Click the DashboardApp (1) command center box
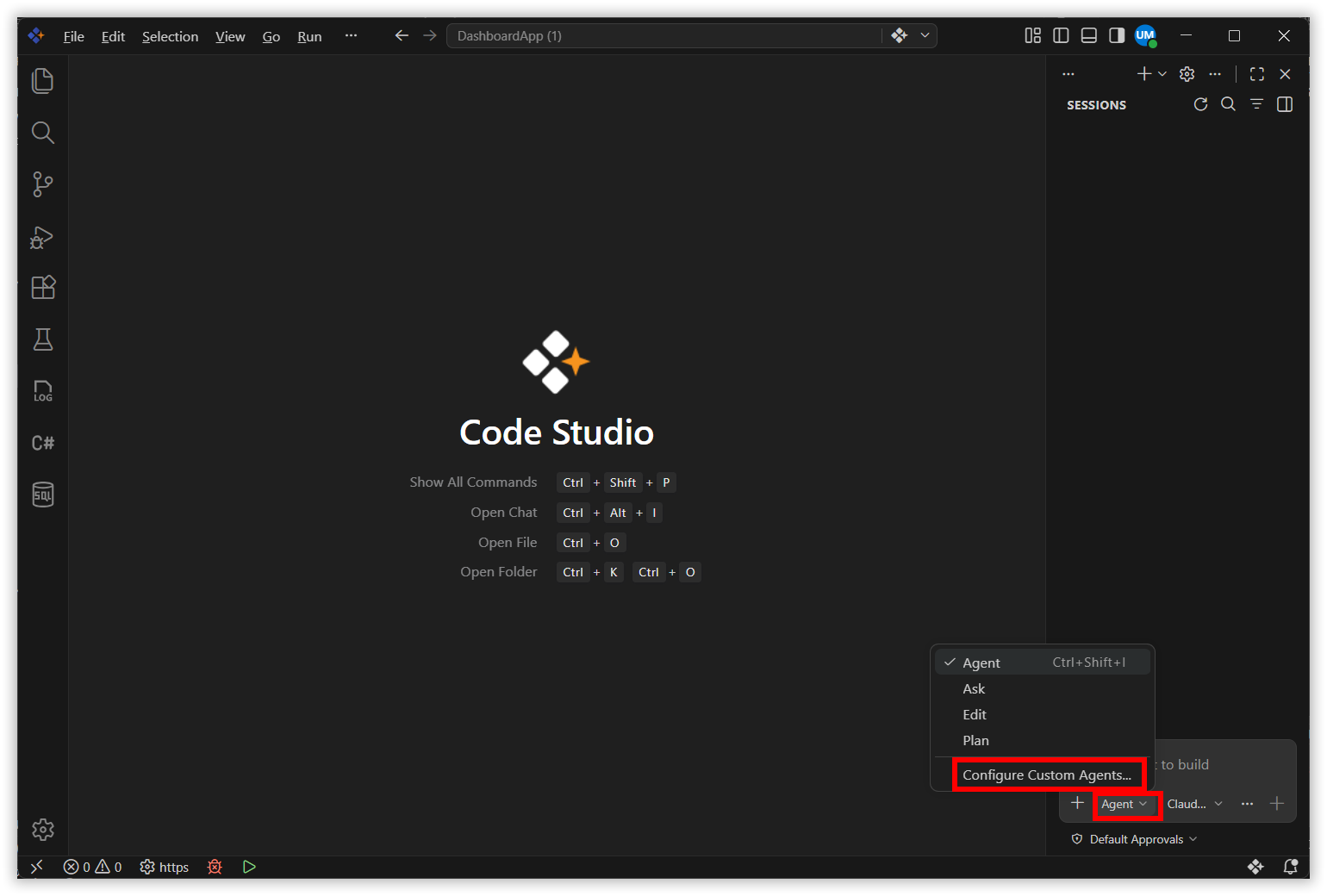Screen dimensions: 1327x896 coord(663,35)
